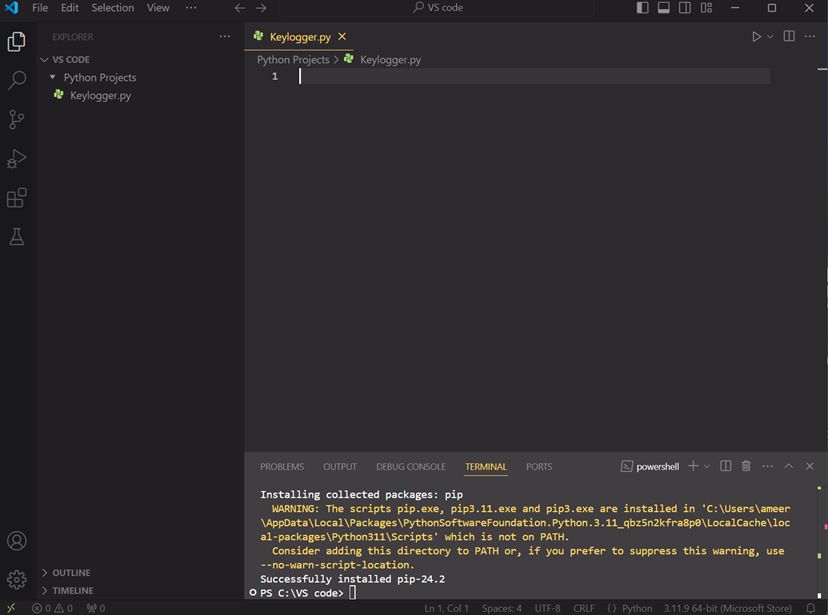The image size is (828, 615).
Task: Click the Run Python File play button
Action: [x=756, y=36]
